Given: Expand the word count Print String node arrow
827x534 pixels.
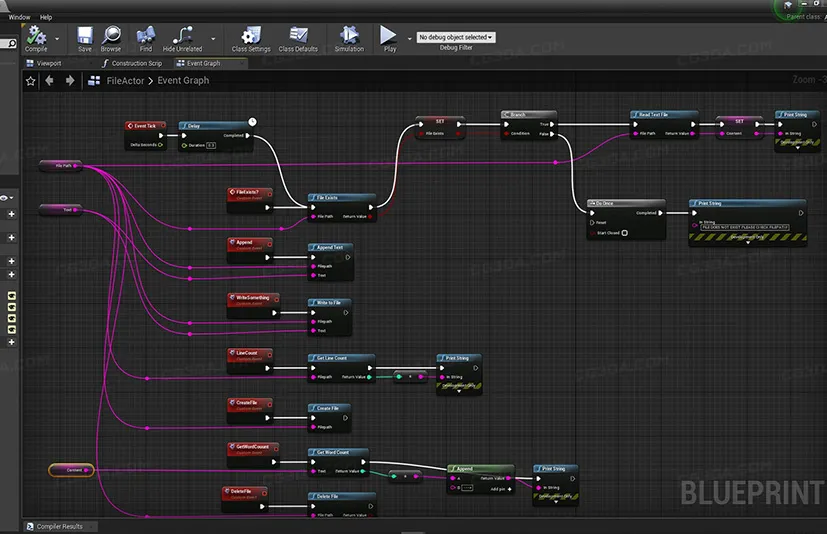Looking at the screenshot, I should pos(556,502).
